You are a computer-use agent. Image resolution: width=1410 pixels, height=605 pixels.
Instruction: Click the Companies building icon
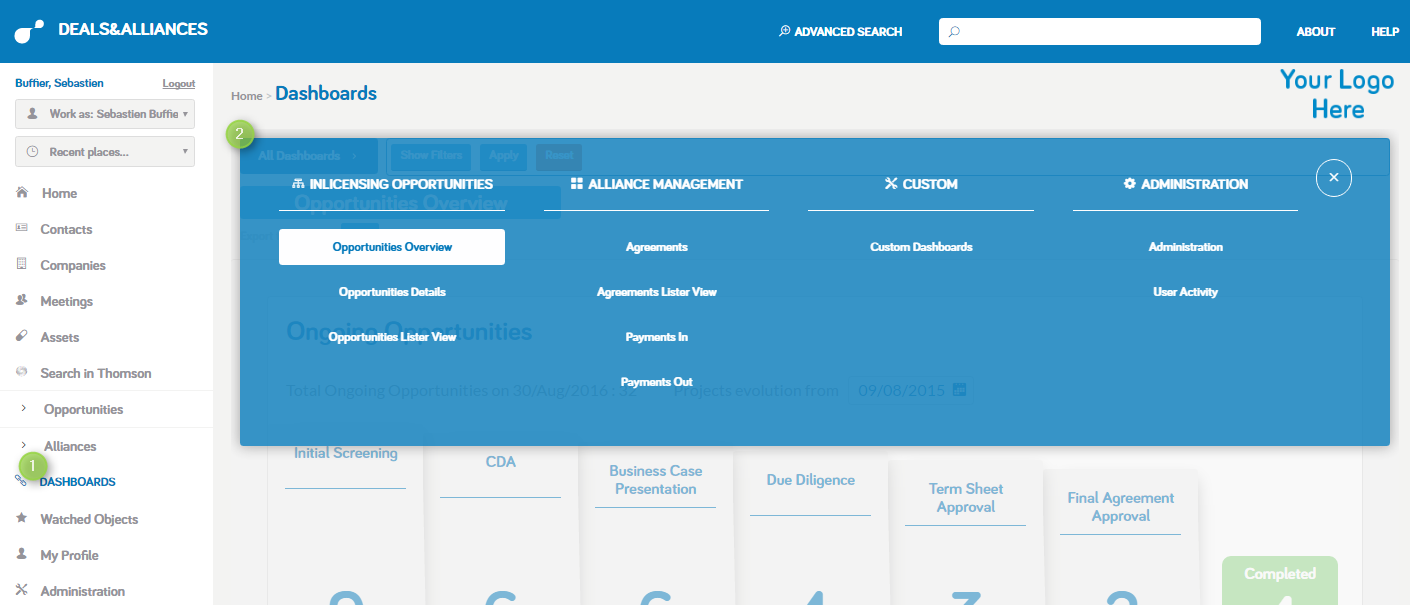(x=22, y=264)
